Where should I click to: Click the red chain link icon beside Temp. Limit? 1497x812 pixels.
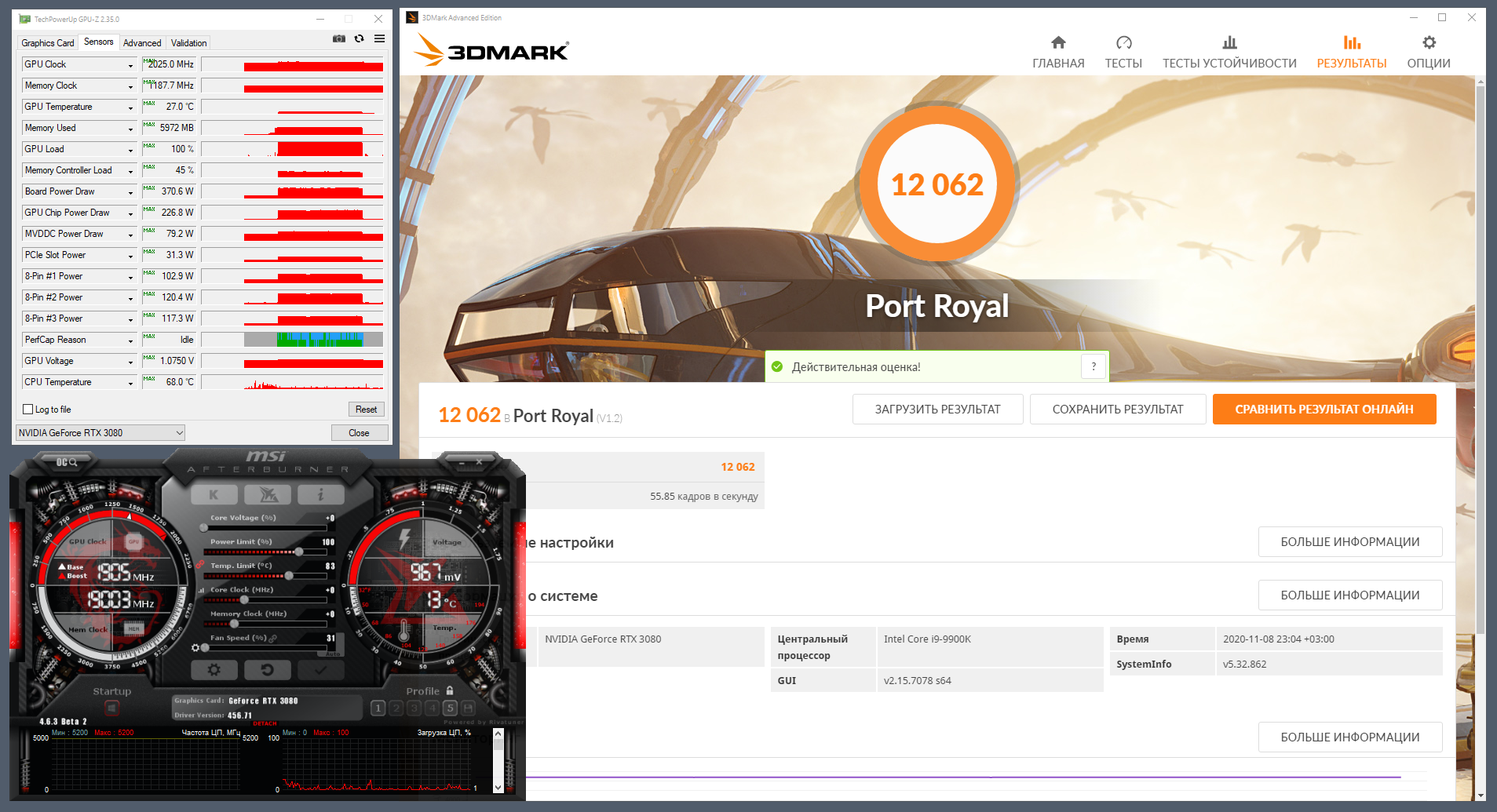201,565
